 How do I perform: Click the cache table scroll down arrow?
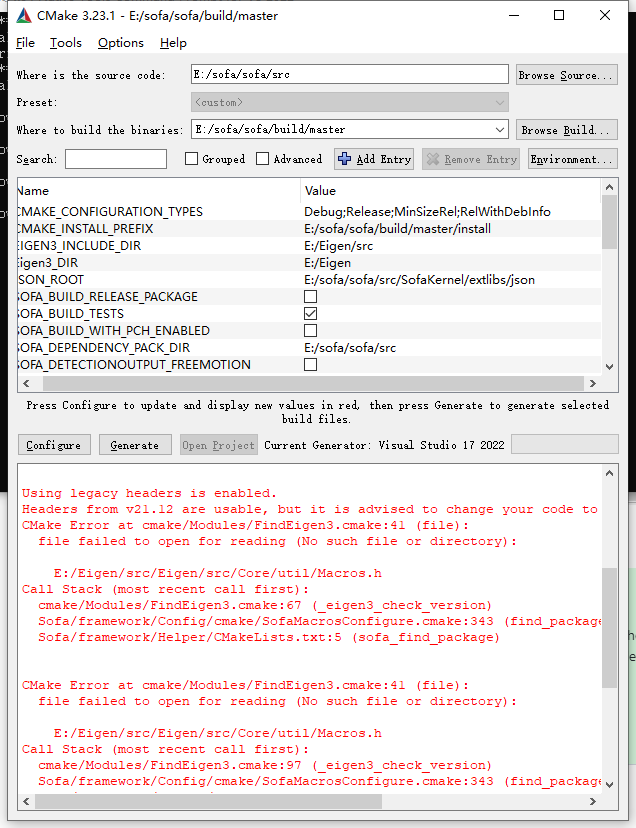pos(609,366)
